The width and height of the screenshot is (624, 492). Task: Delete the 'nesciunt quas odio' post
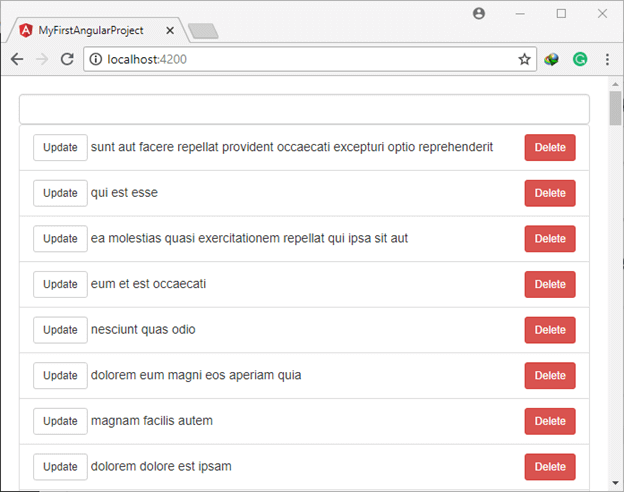pyautogui.click(x=550, y=330)
